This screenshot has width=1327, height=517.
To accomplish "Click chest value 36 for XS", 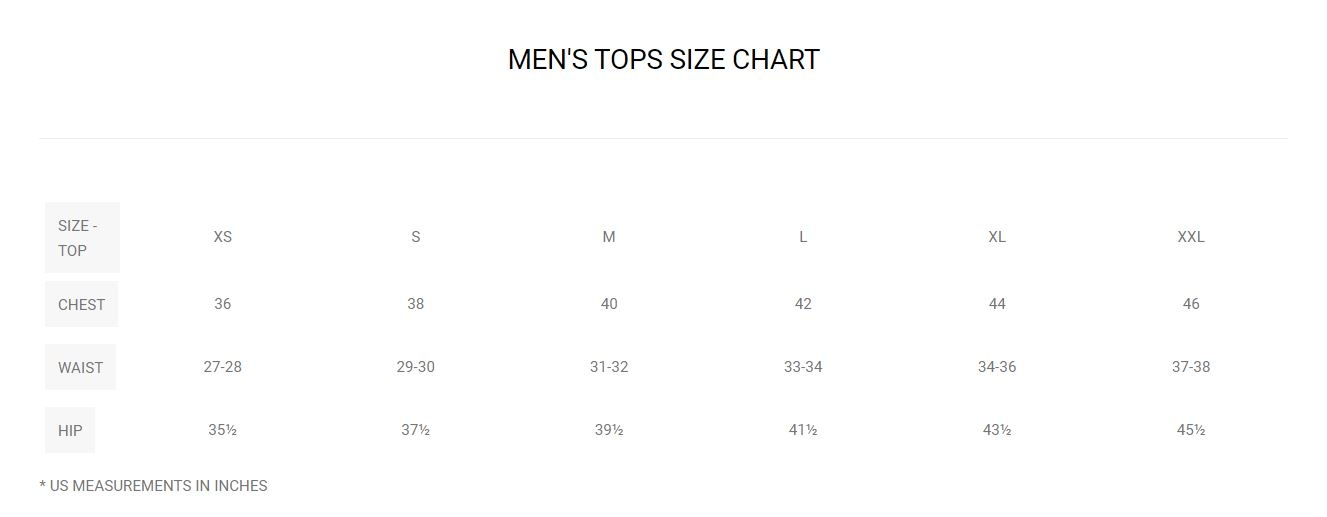I will [223, 304].
